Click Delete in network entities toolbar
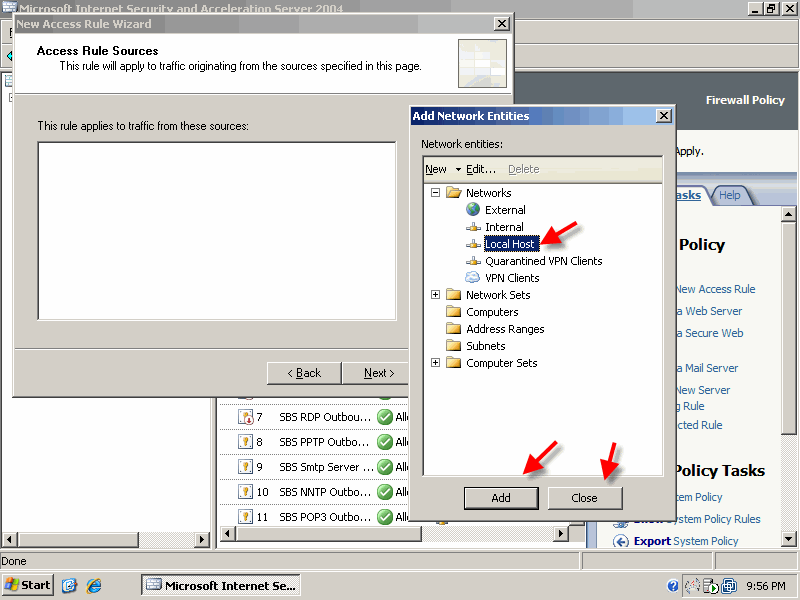Image resolution: width=800 pixels, height=600 pixels. pos(523,169)
